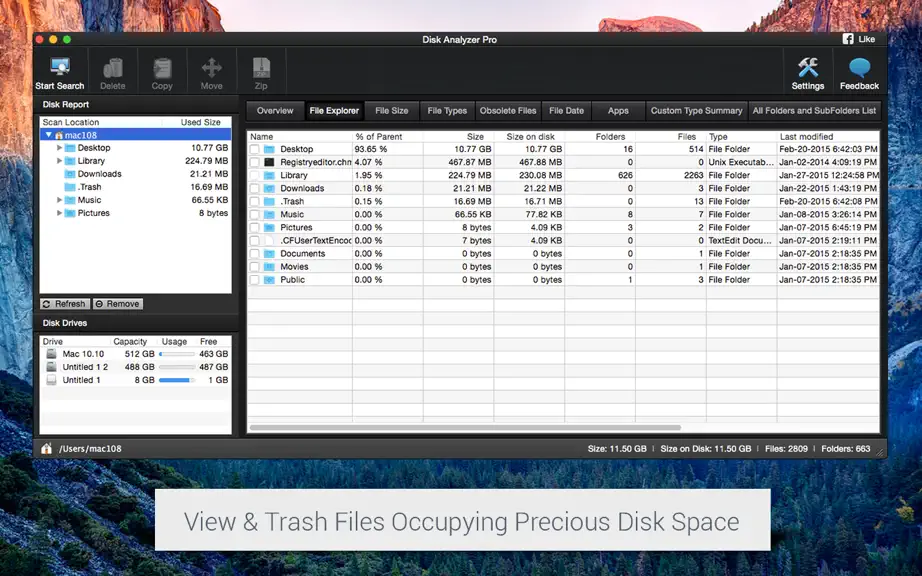Tick the Registryeditor.chm checkbox

point(254,162)
